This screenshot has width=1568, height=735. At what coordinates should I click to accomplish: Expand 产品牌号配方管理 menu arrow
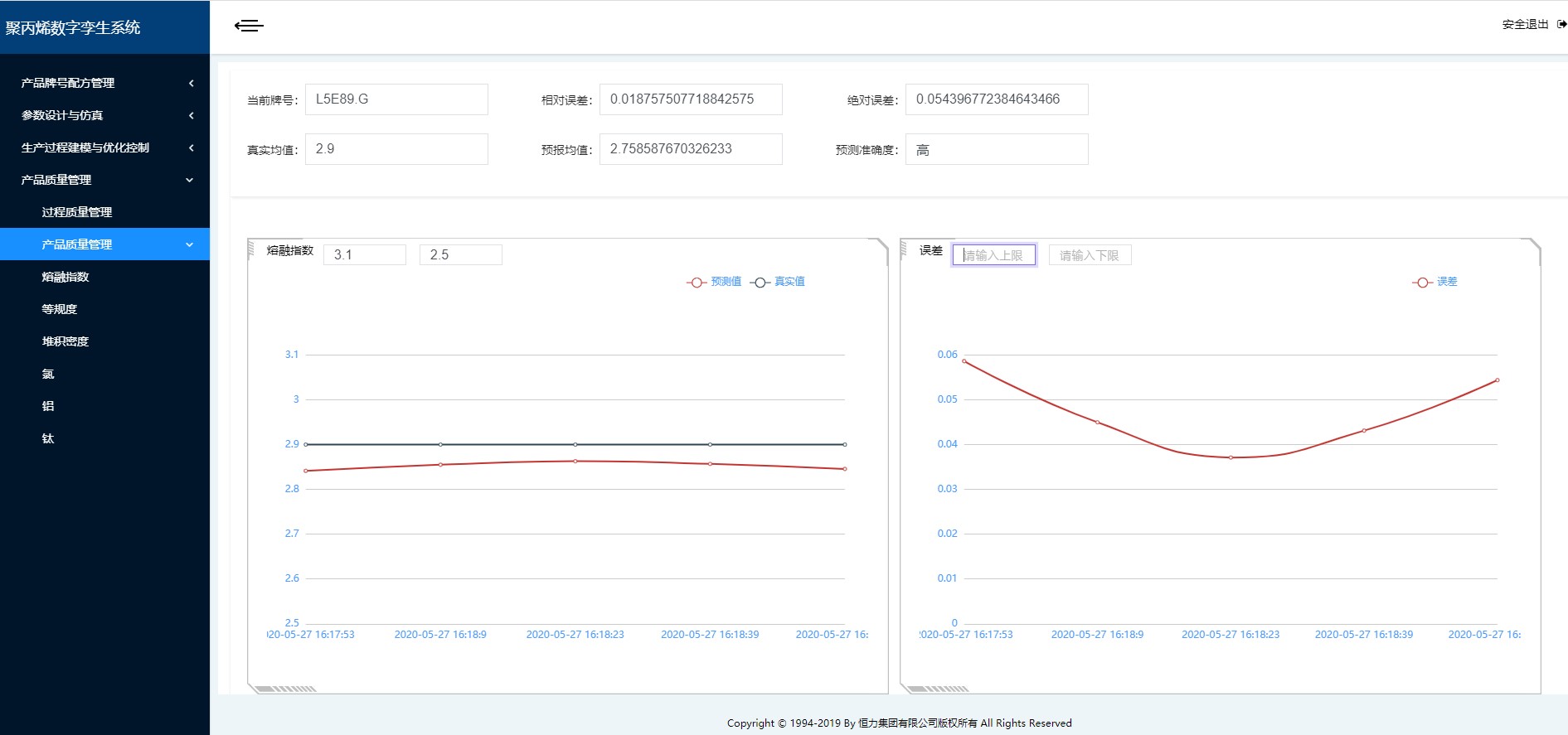coord(191,83)
